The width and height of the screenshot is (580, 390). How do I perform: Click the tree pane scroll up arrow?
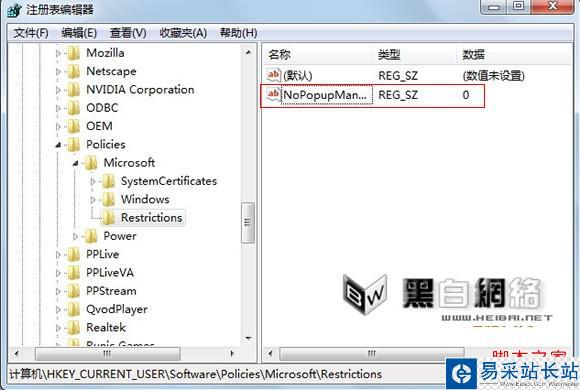pos(248,53)
